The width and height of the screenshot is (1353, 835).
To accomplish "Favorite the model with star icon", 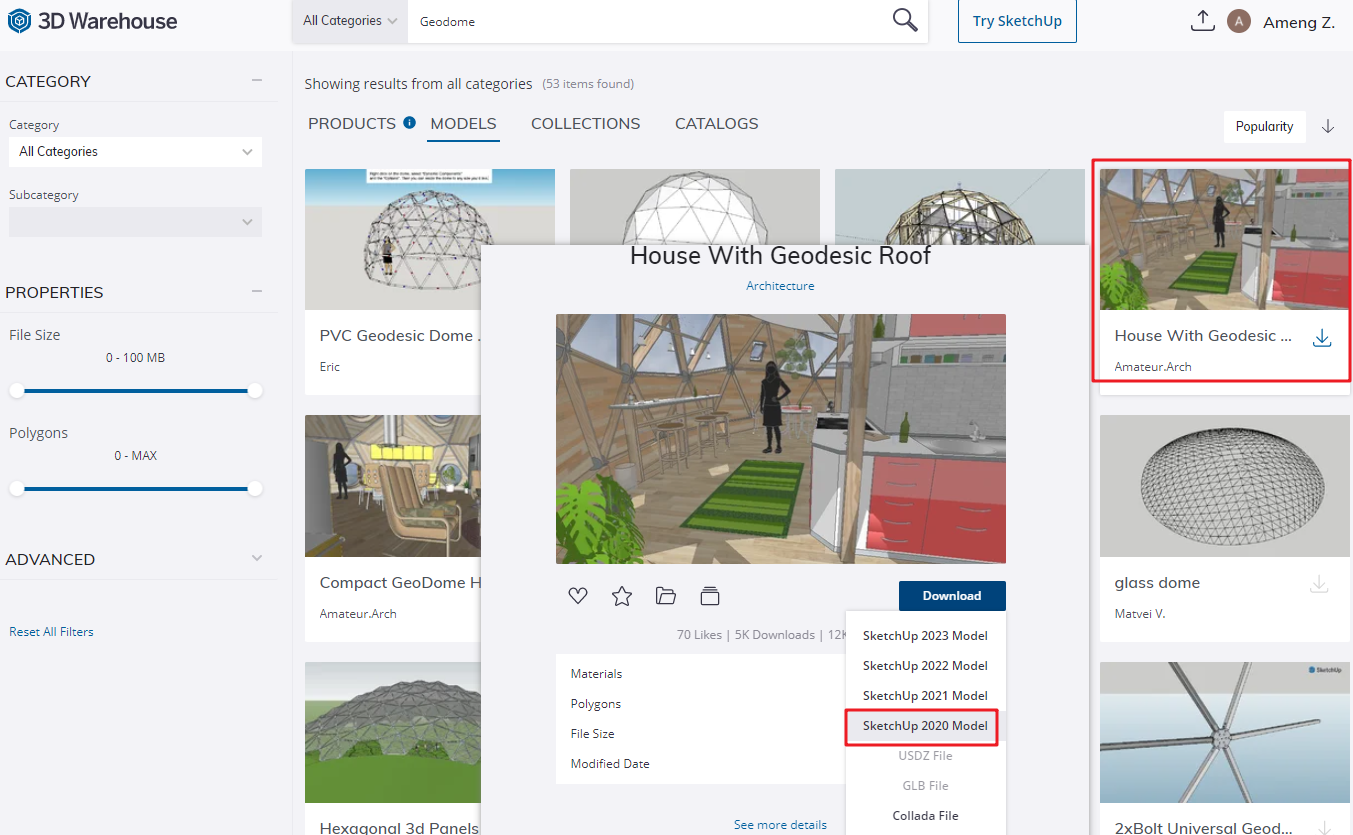I will (x=622, y=596).
